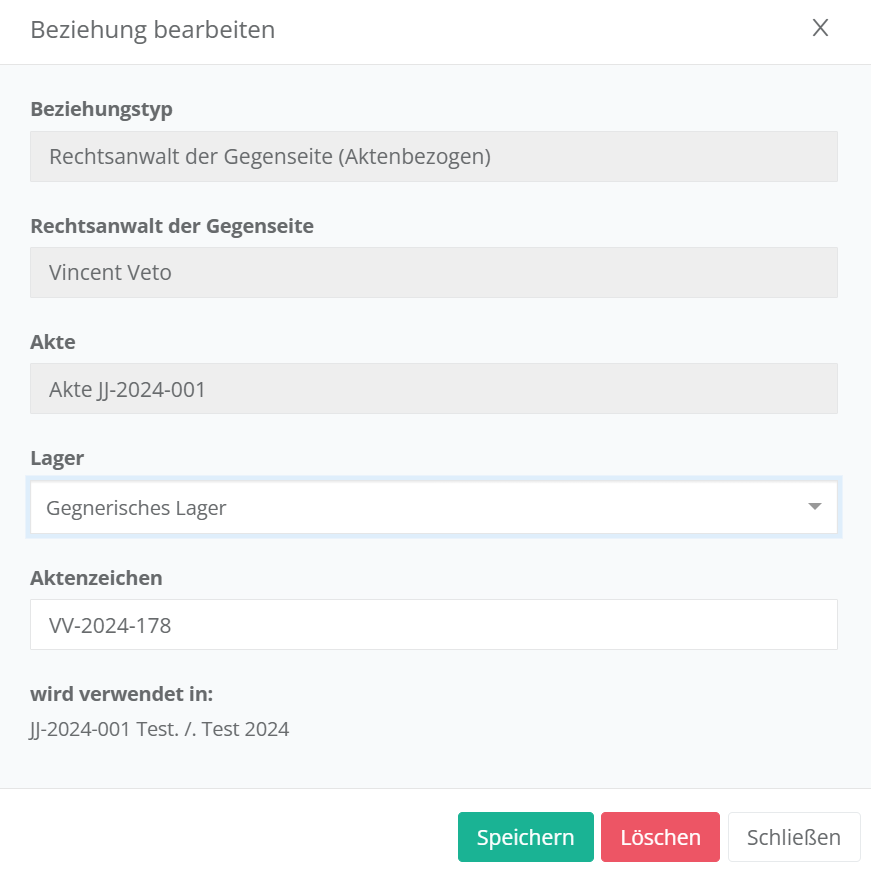Viewport: 871px width, 874px height.
Task: Select the JJ-2024-001 Test ./. Test 2024 entry
Action: coord(160,729)
